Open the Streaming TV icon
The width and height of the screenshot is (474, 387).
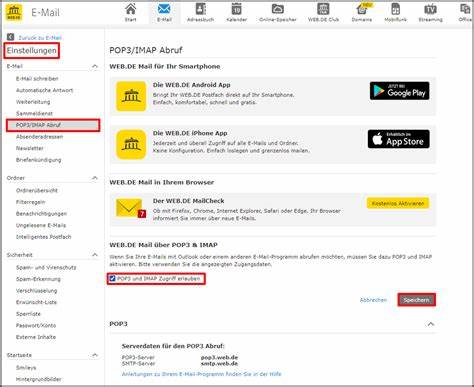[430, 9]
